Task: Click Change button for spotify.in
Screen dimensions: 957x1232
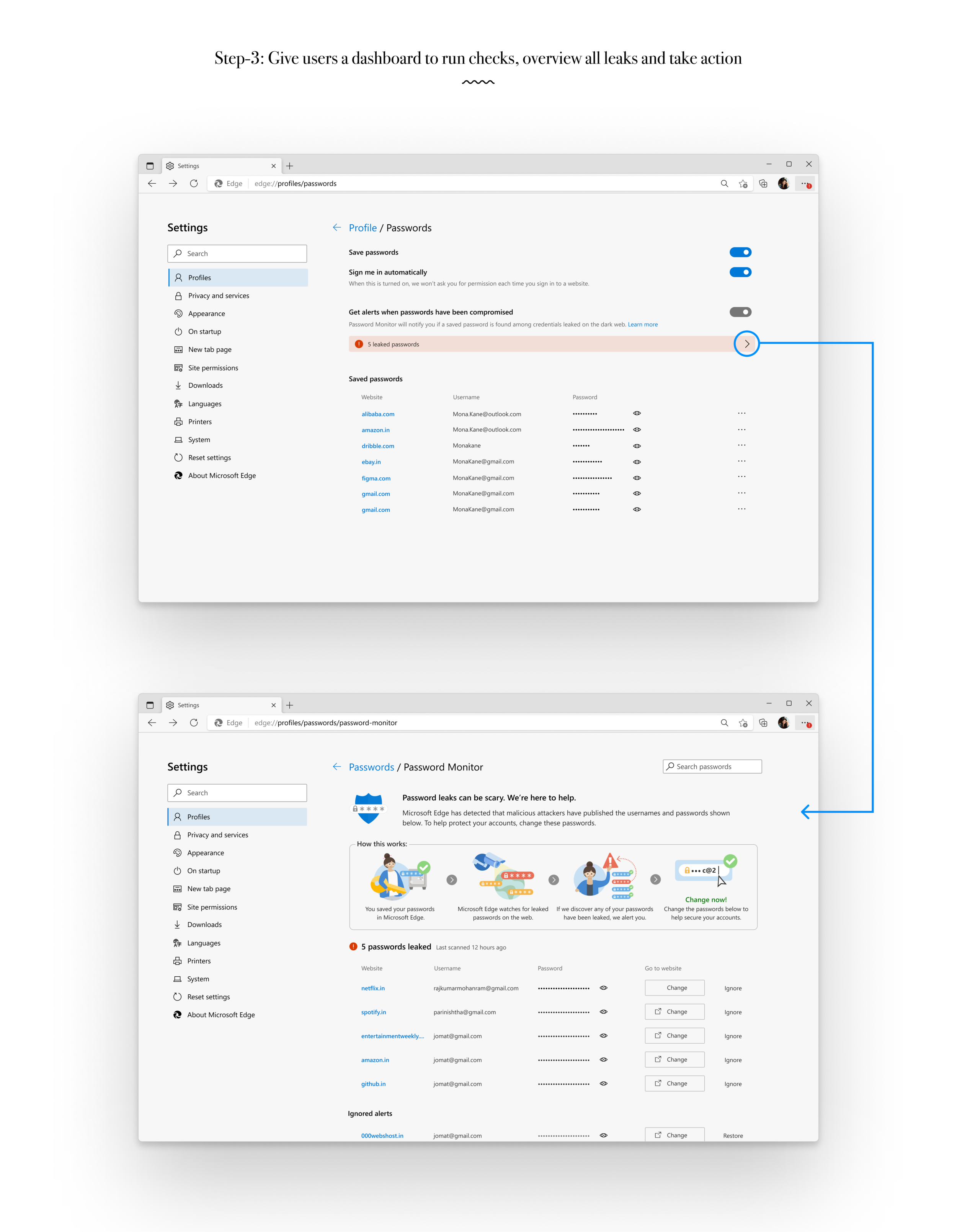Action: pos(674,1012)
